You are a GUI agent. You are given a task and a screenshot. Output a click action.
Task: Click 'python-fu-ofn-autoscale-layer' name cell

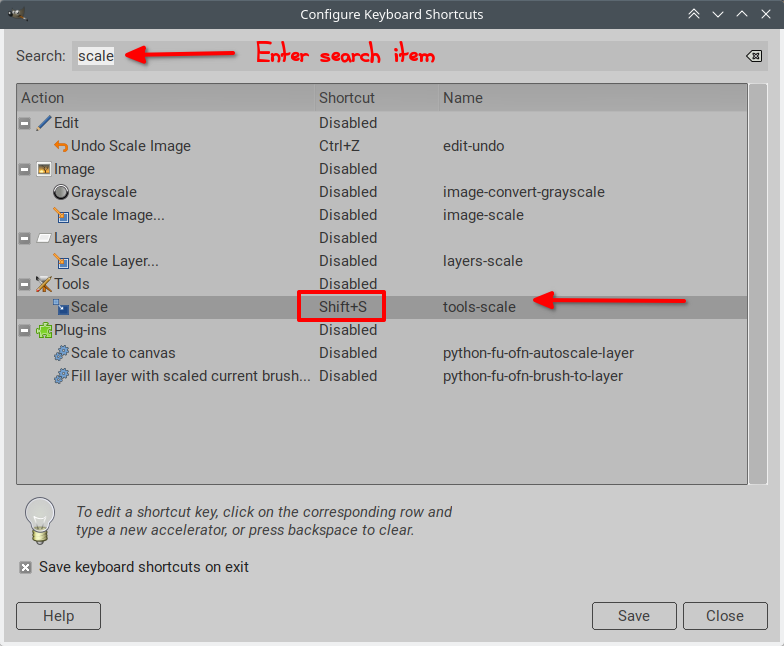coord(538,353)
